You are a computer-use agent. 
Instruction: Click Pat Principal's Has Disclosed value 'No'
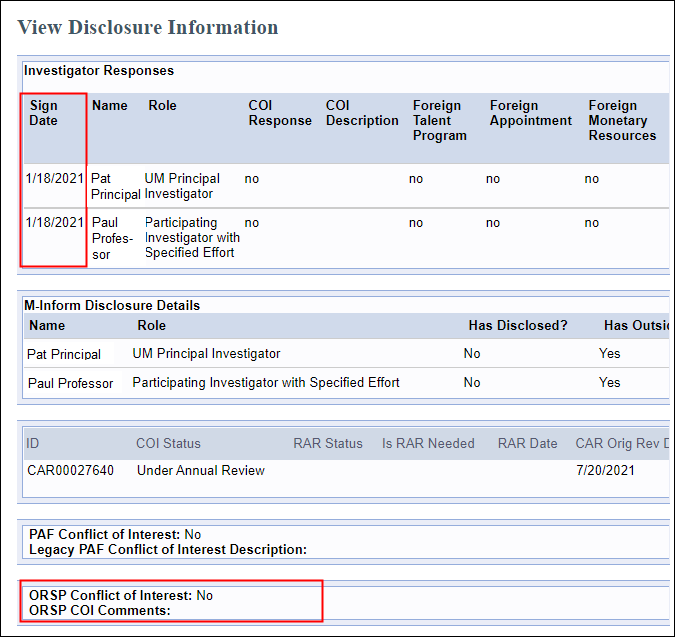click(472, 354)
